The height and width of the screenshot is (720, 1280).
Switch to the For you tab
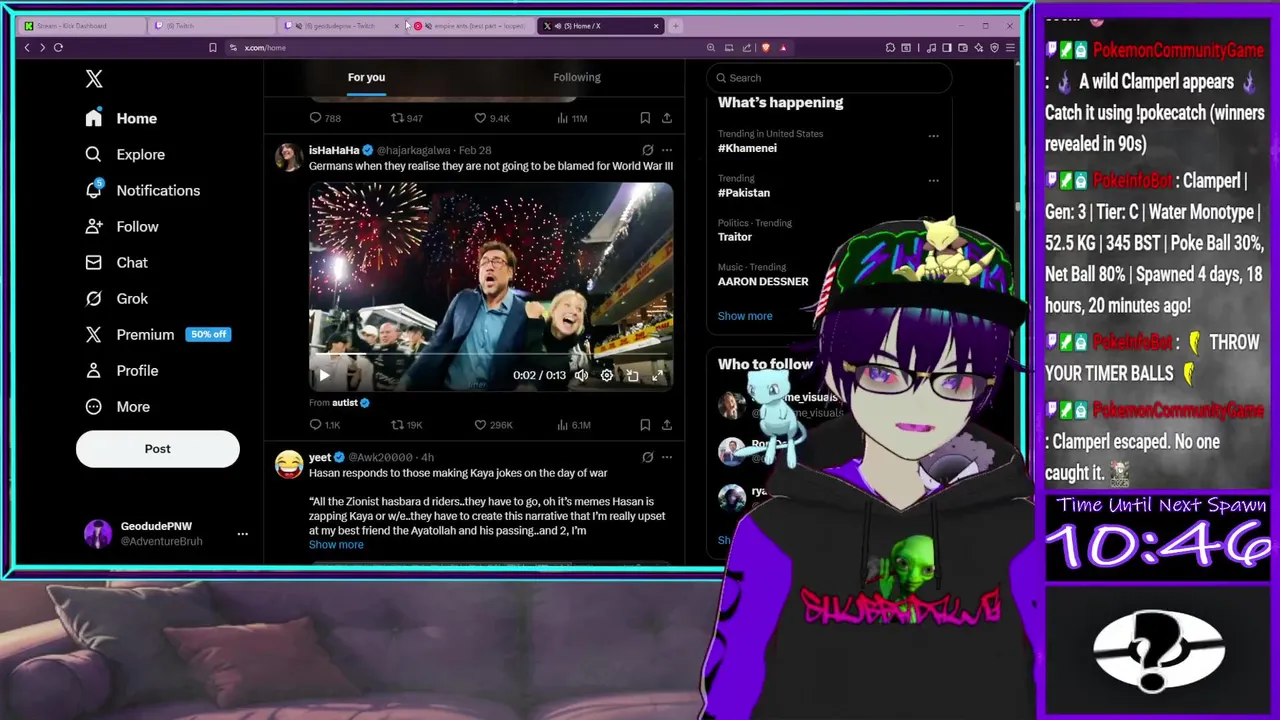tap(366, 77)
